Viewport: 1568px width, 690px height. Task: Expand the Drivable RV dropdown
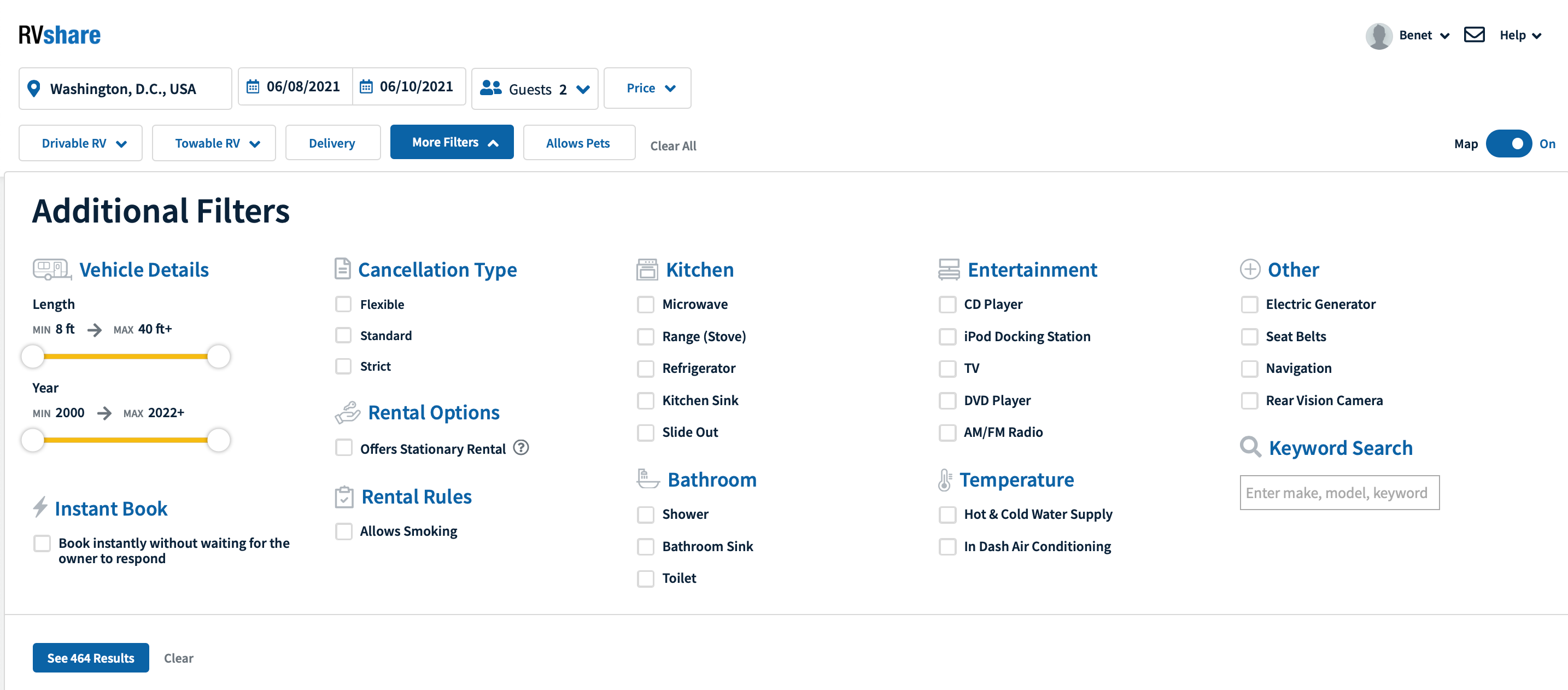[80, 144]
